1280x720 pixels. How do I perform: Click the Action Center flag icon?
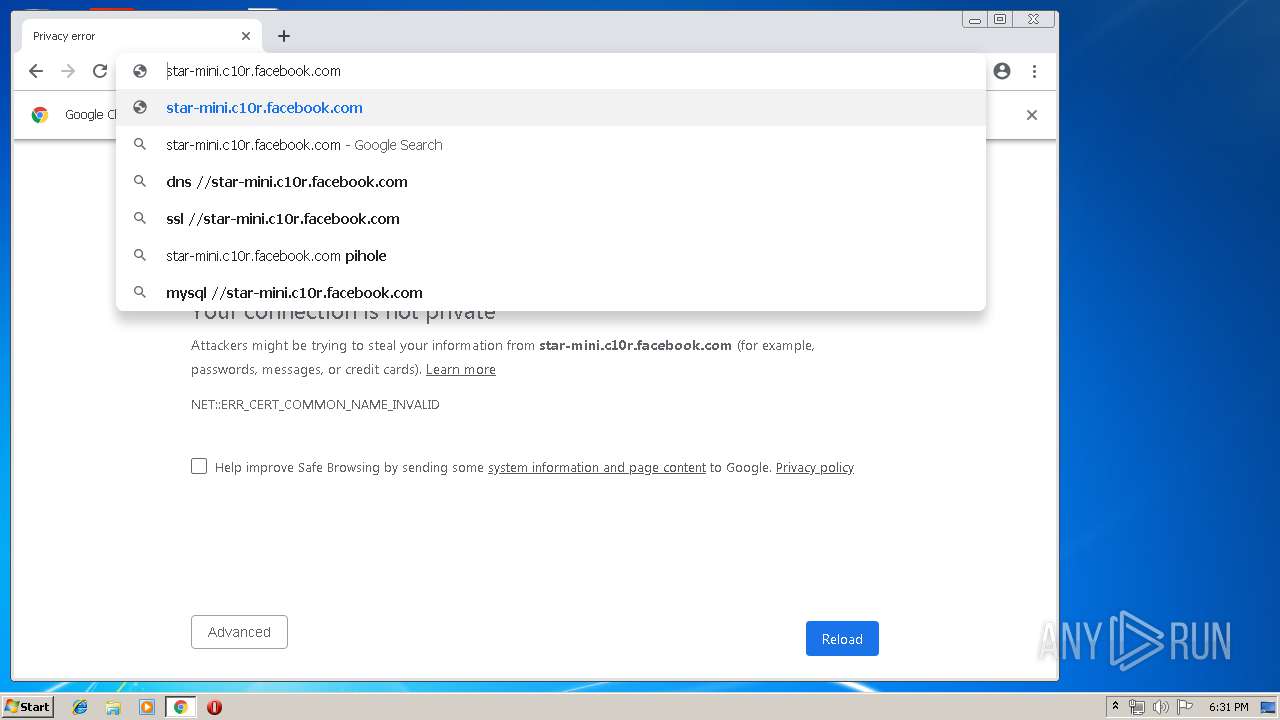(1185, 707)
